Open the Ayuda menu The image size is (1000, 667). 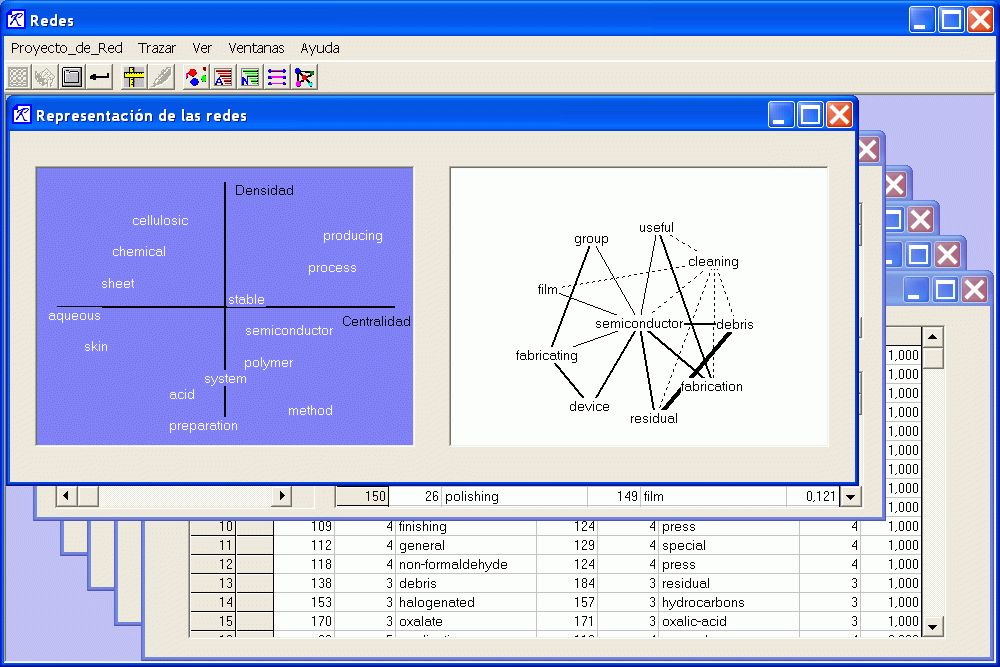click(320, 48)
